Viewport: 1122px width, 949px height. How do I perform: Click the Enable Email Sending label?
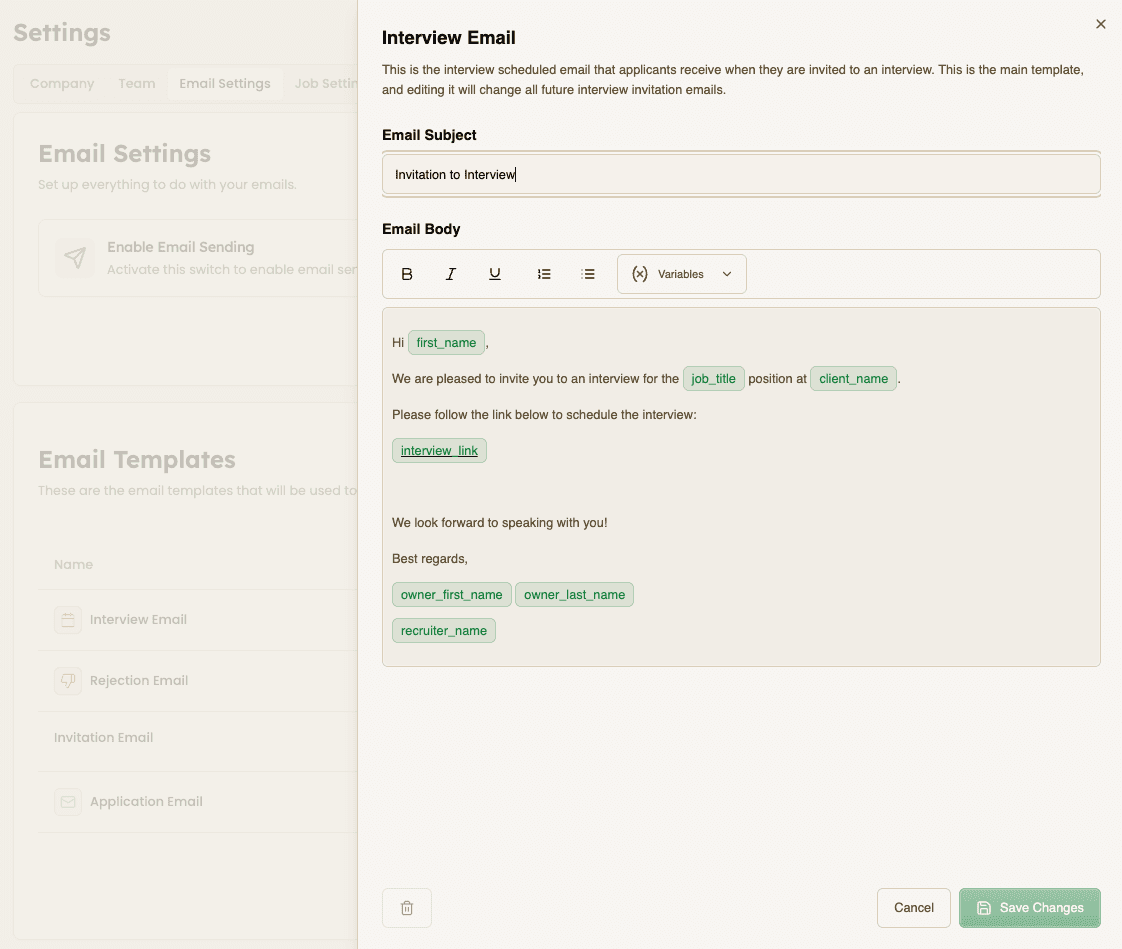181,247
